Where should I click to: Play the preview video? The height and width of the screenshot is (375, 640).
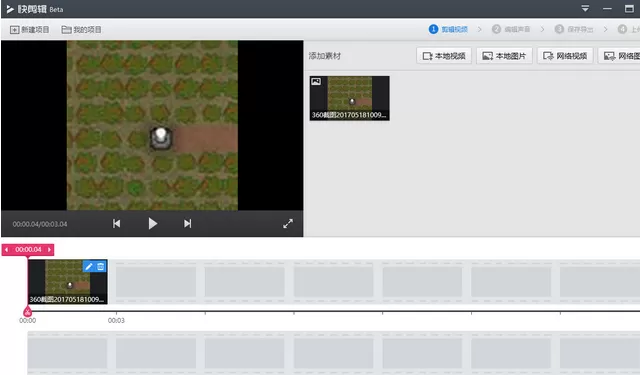pyautogui.click(x=153, y=224)
